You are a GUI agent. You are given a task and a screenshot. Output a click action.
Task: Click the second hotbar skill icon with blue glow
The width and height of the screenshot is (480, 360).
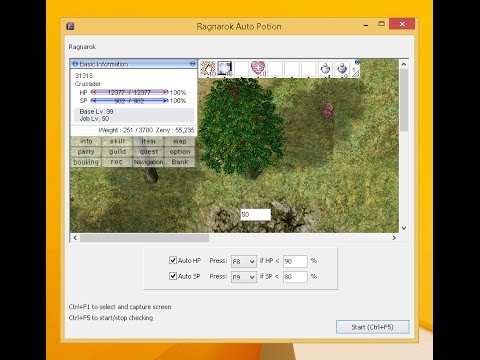pyautogui.click(x=225, y=68)
